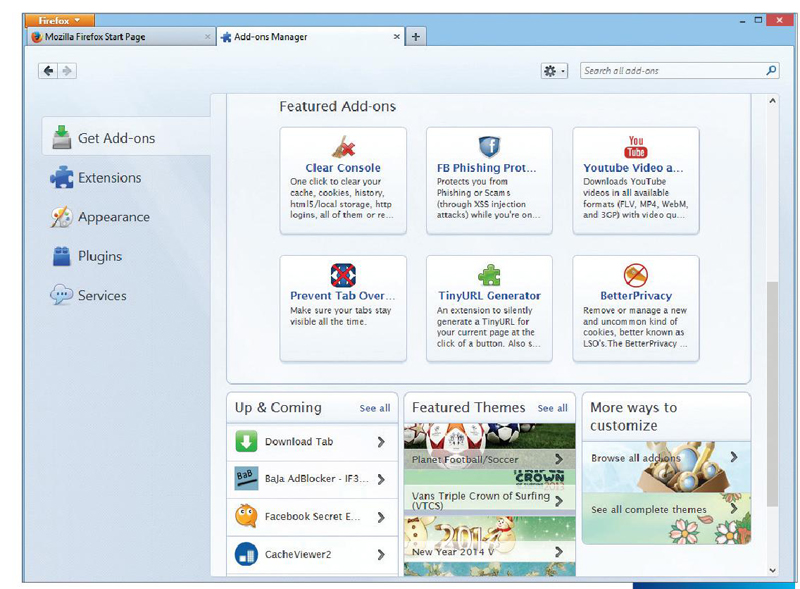Click the Clear Console broom icon
This screenshot has height=589, width=800.
click(x=343, y=146)
